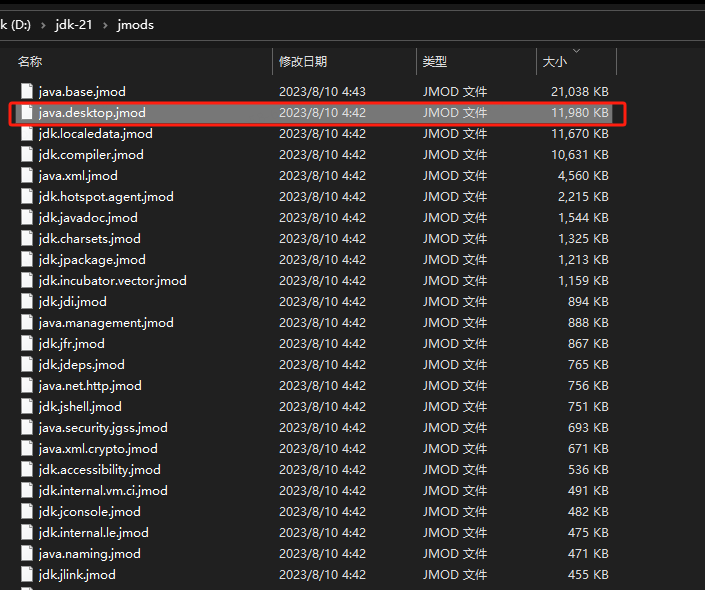Click the jdk.jshell.jmod file icon

[x=27, y=407]
